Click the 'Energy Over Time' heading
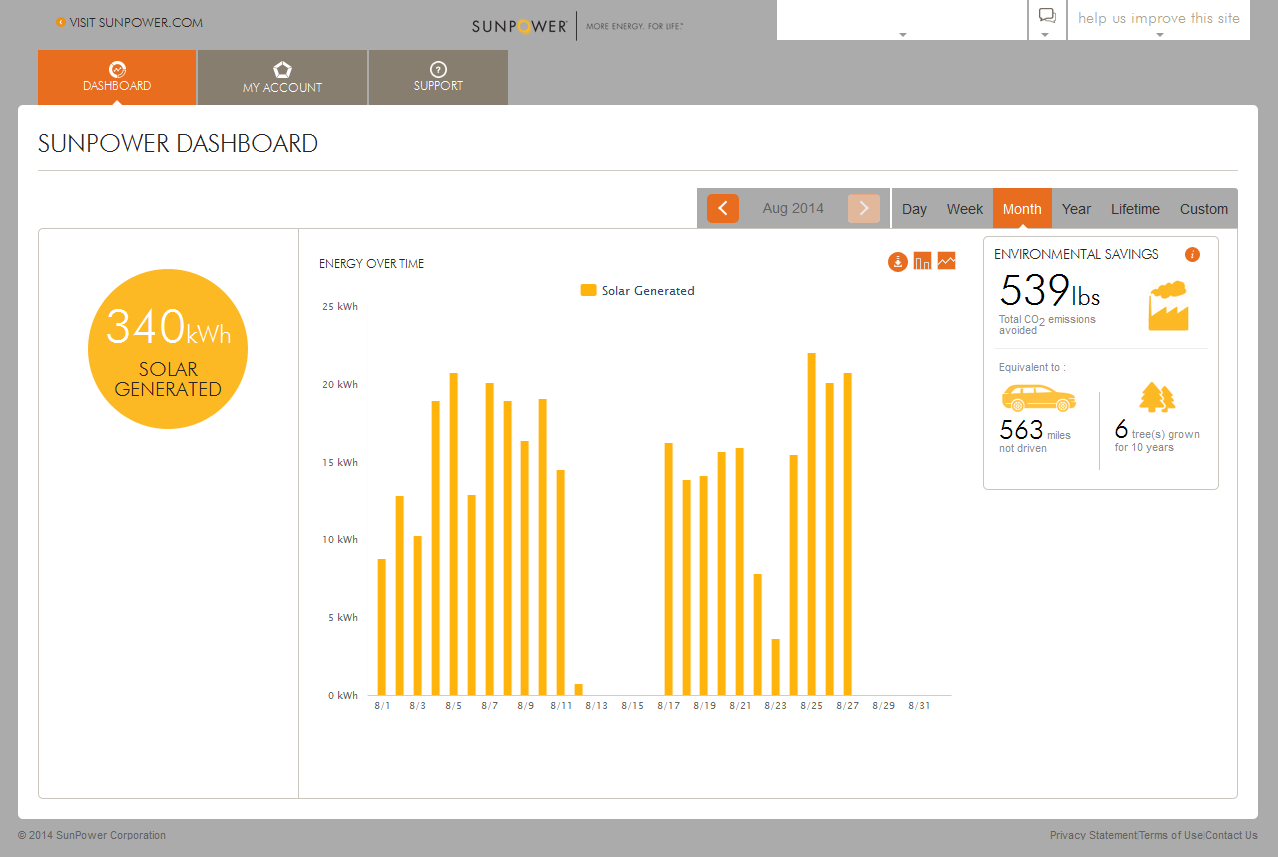 coord(371,264)
